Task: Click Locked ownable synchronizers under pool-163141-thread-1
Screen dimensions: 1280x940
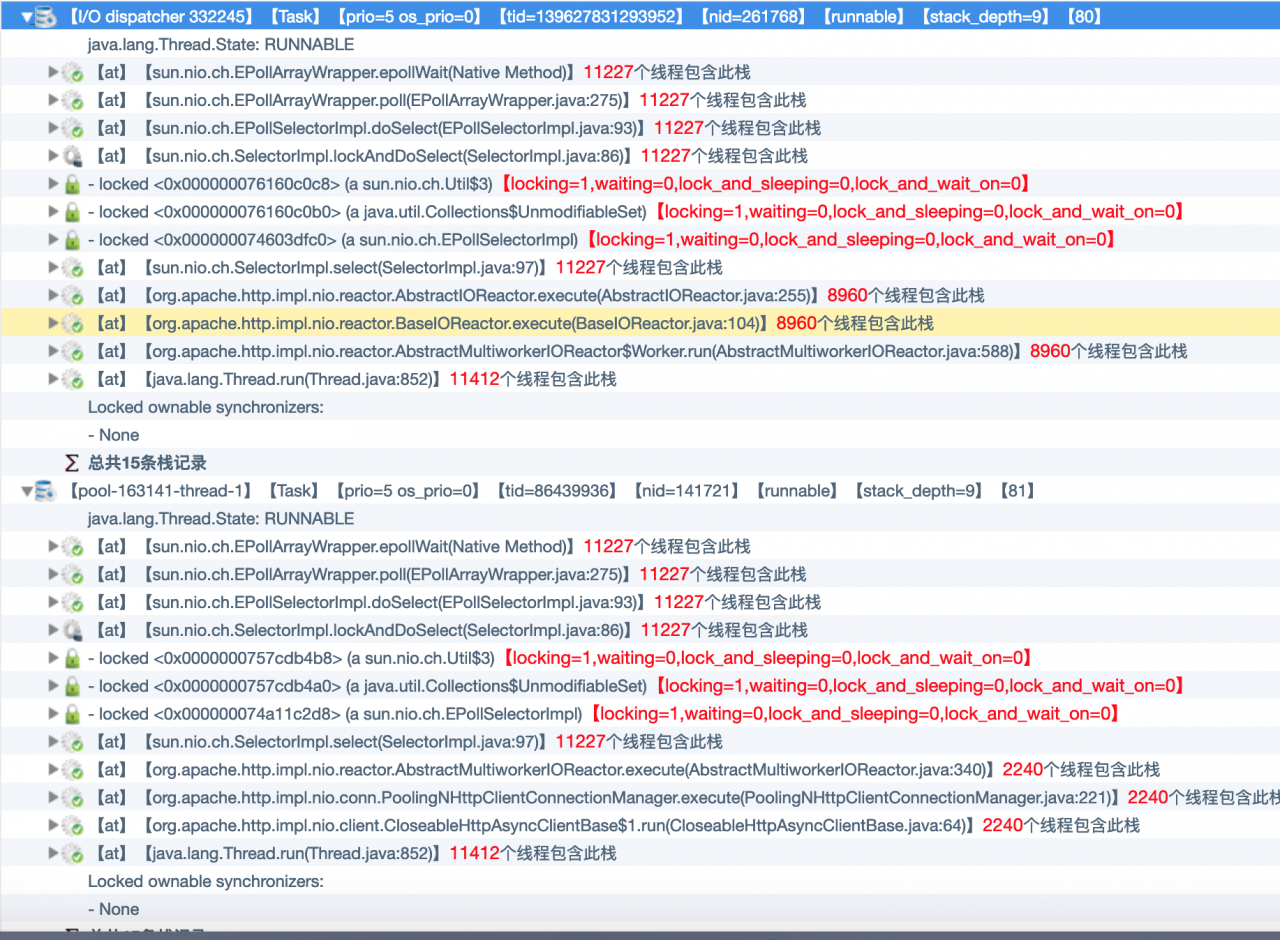Action: point(206,881)
